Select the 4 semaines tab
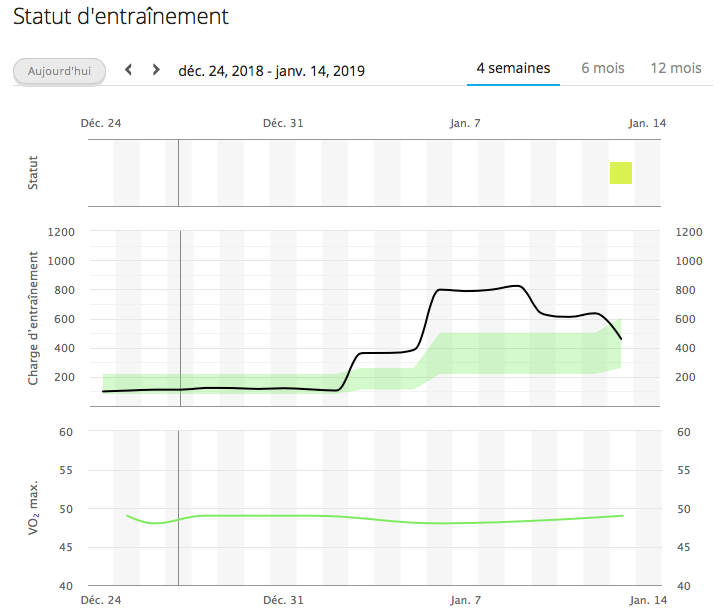 point(513,68)
